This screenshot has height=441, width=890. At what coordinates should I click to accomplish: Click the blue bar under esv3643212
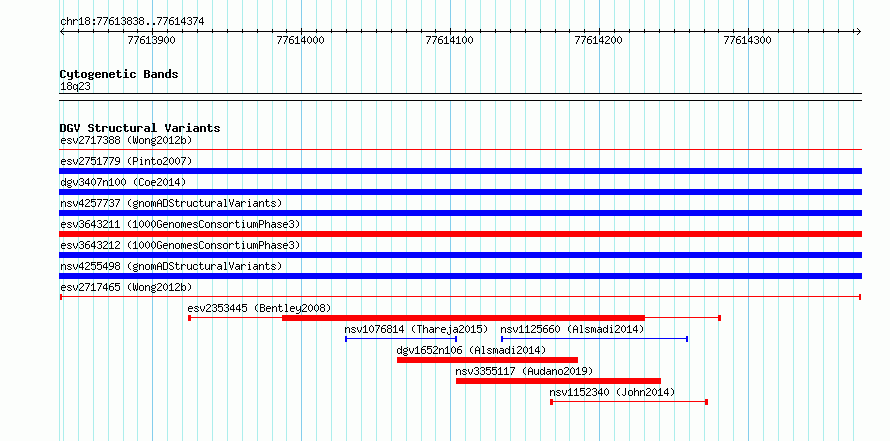(x=461, y=255)
